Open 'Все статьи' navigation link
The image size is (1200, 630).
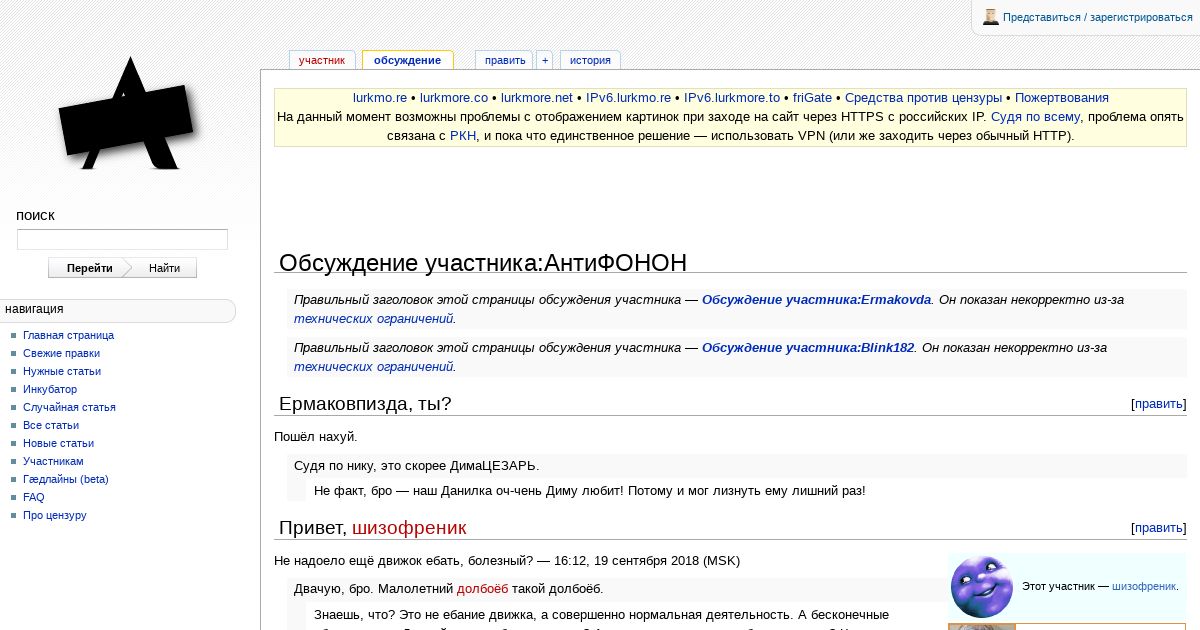pyautogui.click(x=51, y=425)
